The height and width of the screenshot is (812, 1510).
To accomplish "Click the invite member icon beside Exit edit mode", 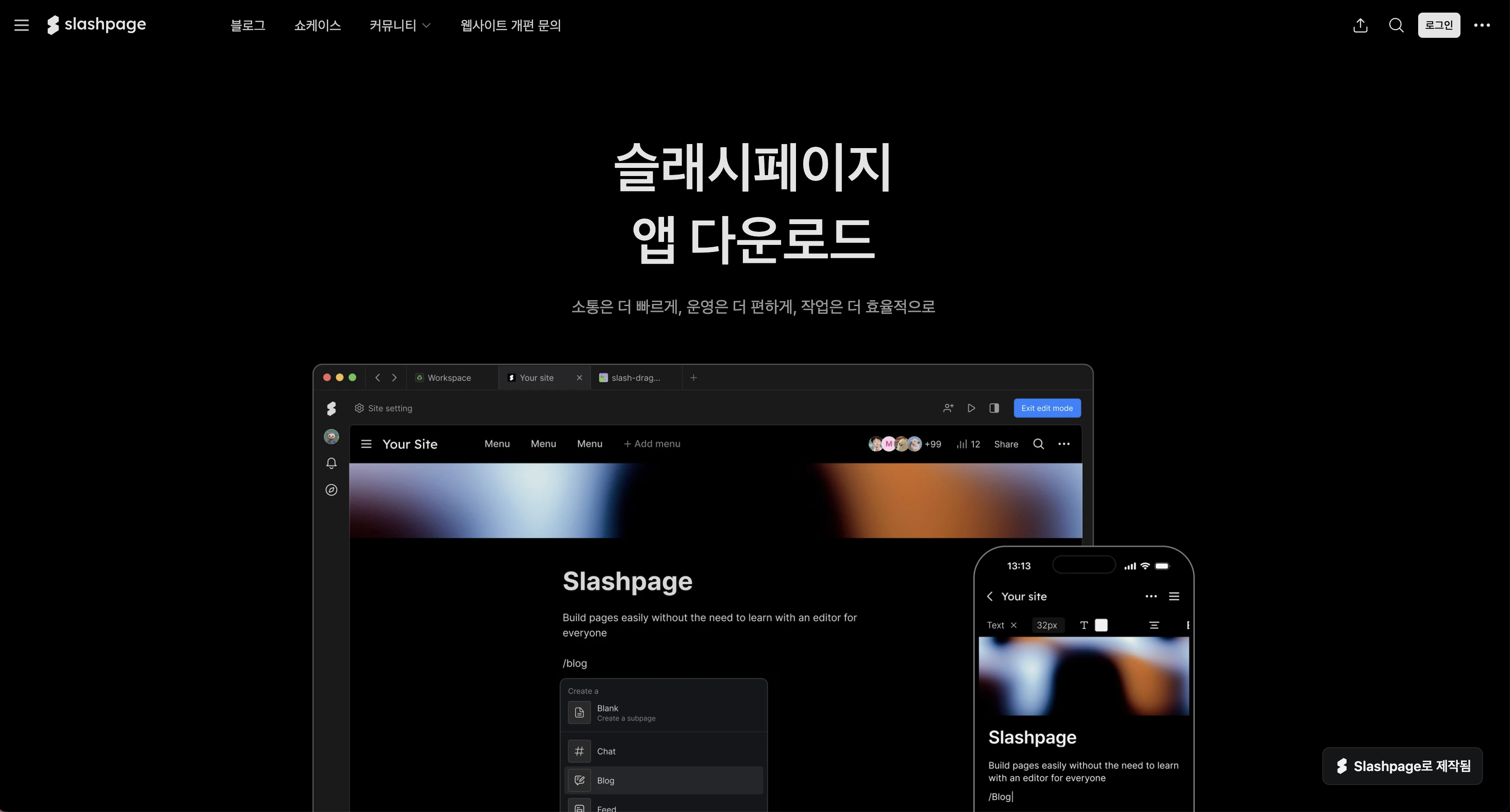I will pos(949,408).
